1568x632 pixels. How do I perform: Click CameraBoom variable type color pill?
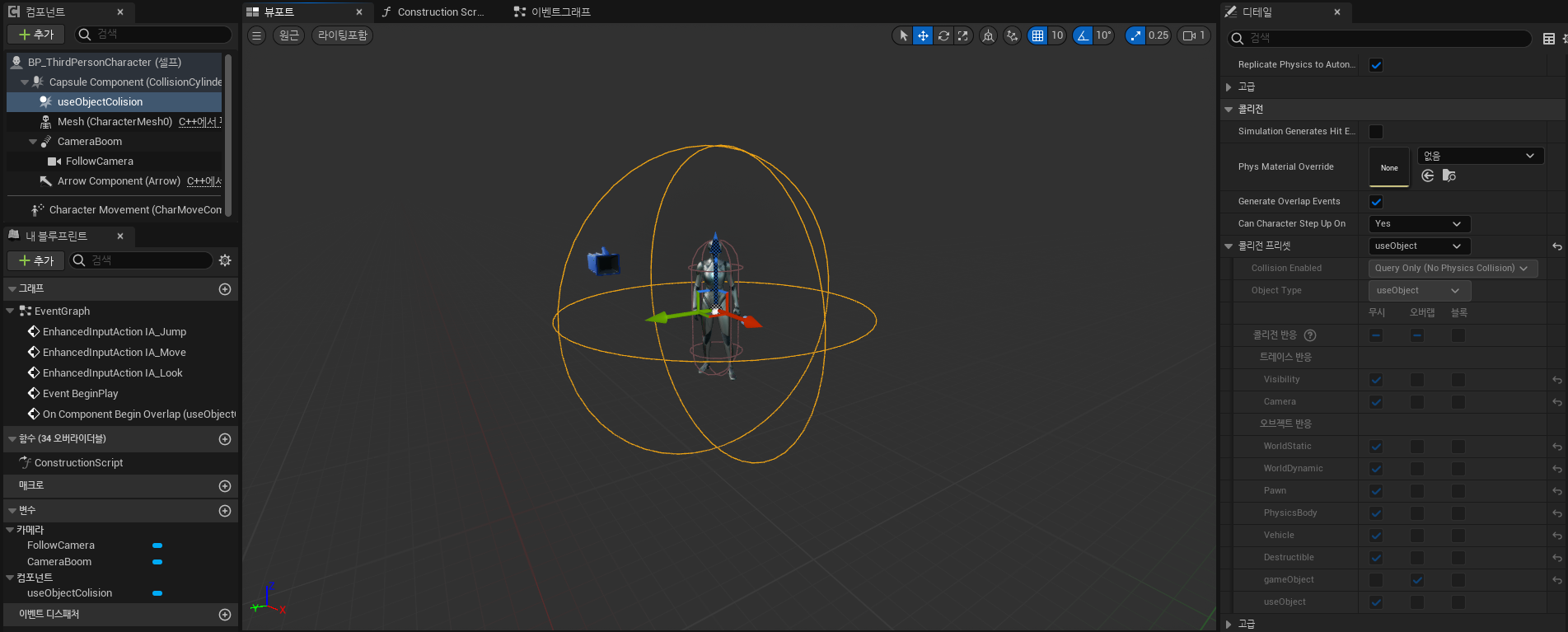(x=157, y=562)
